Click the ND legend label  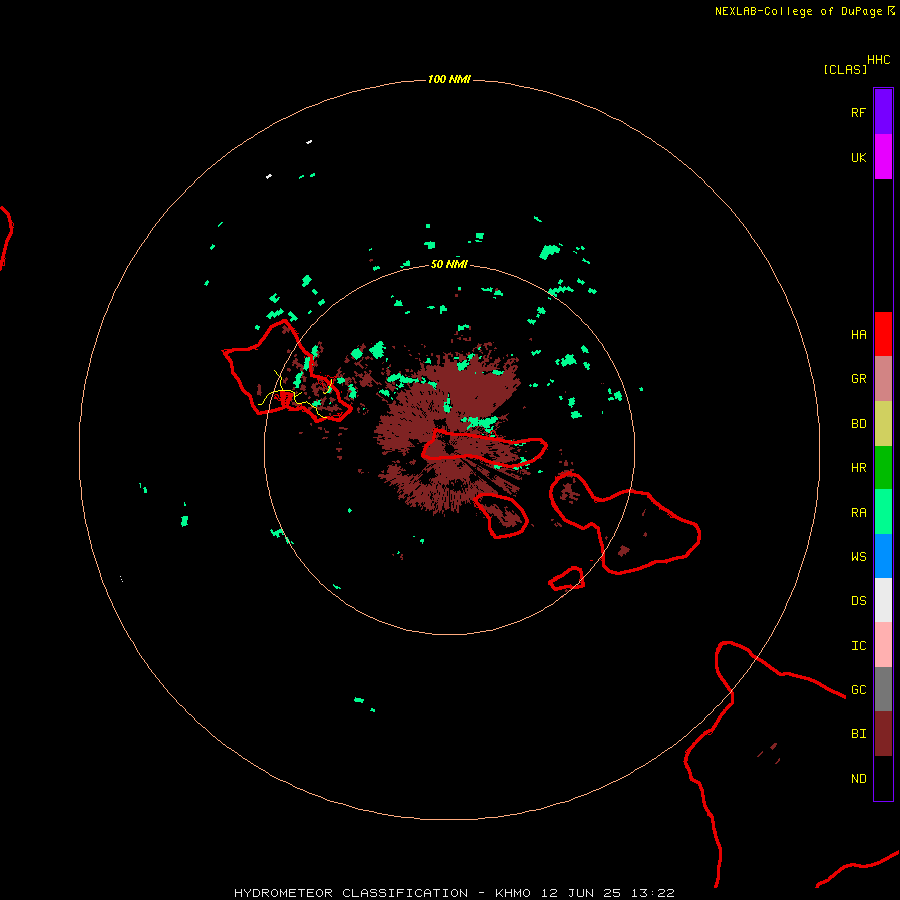(x=858, y=779)
